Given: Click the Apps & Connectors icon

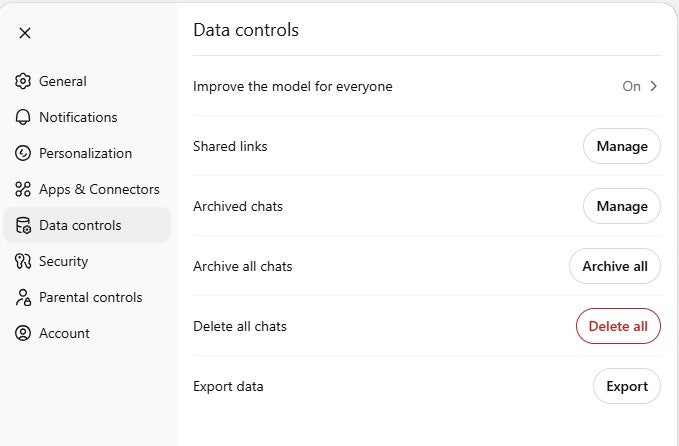Looking at the screenshot, I should (23, 189).
